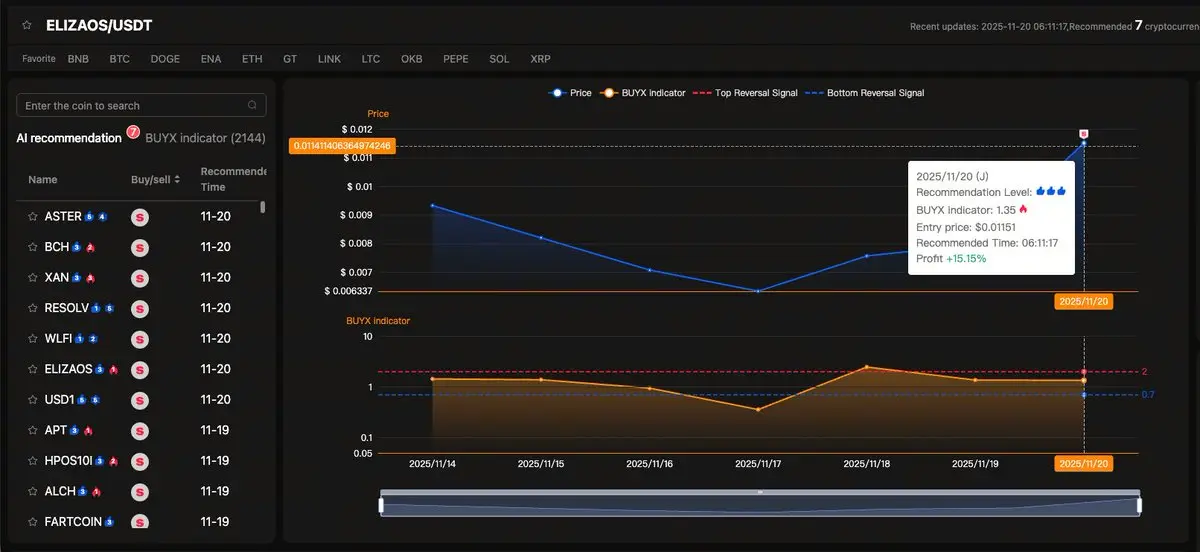1200x552 pixels.
Task: Favorite XAN using its row star
Action: point(33,277)
